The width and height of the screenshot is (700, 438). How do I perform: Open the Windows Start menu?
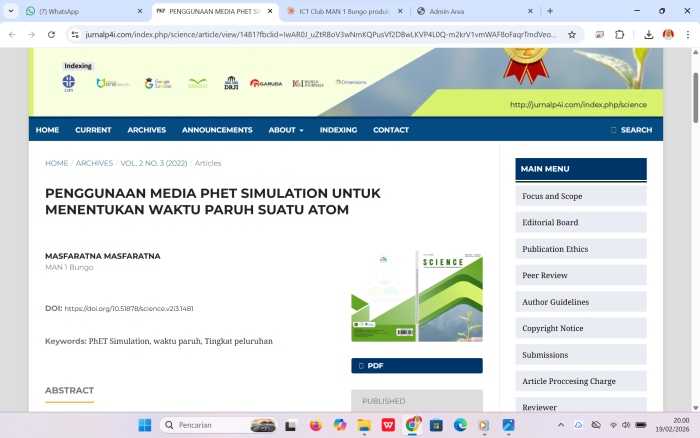(x=145, y=425)
